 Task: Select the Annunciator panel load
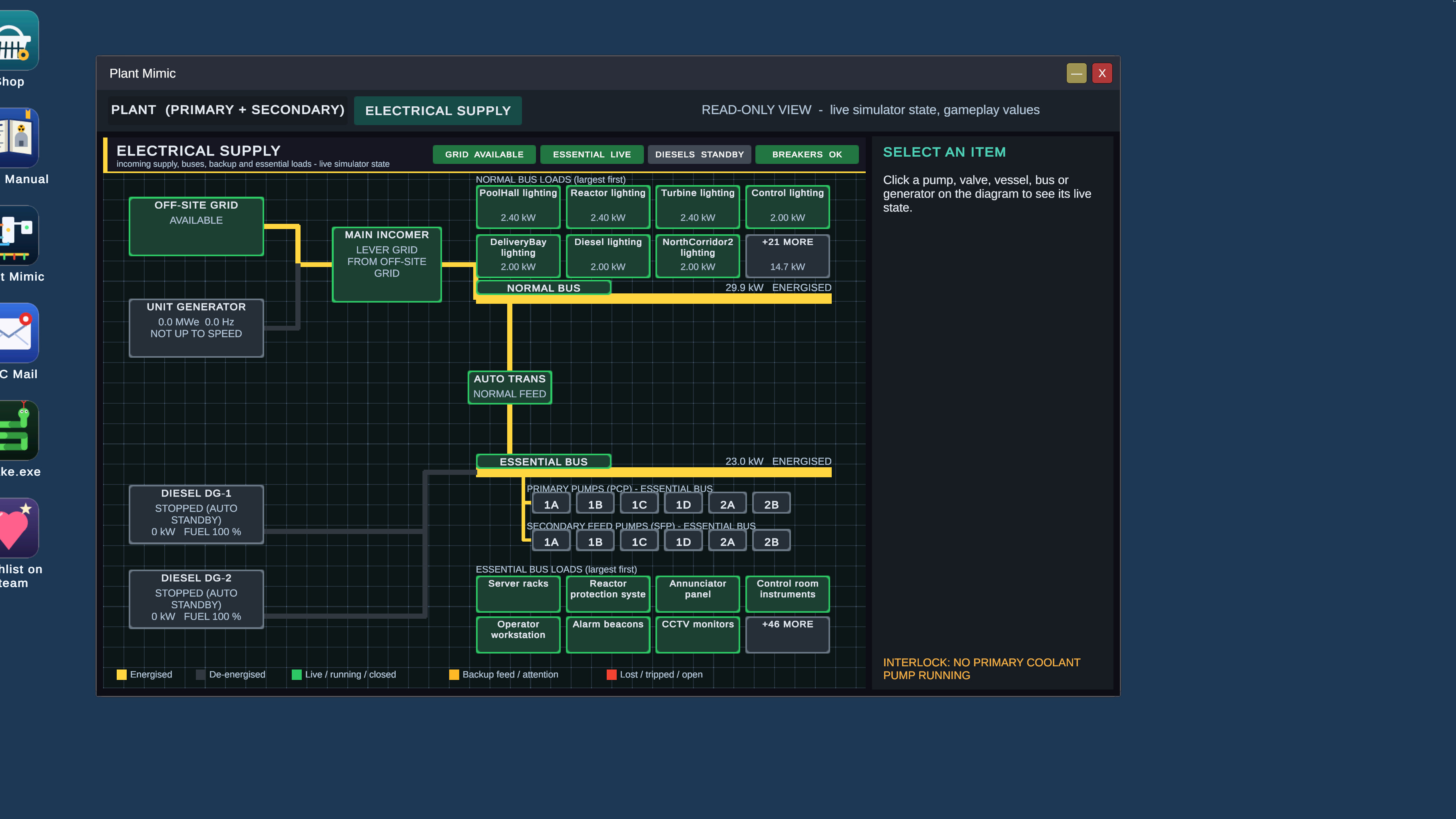point(697,594)
